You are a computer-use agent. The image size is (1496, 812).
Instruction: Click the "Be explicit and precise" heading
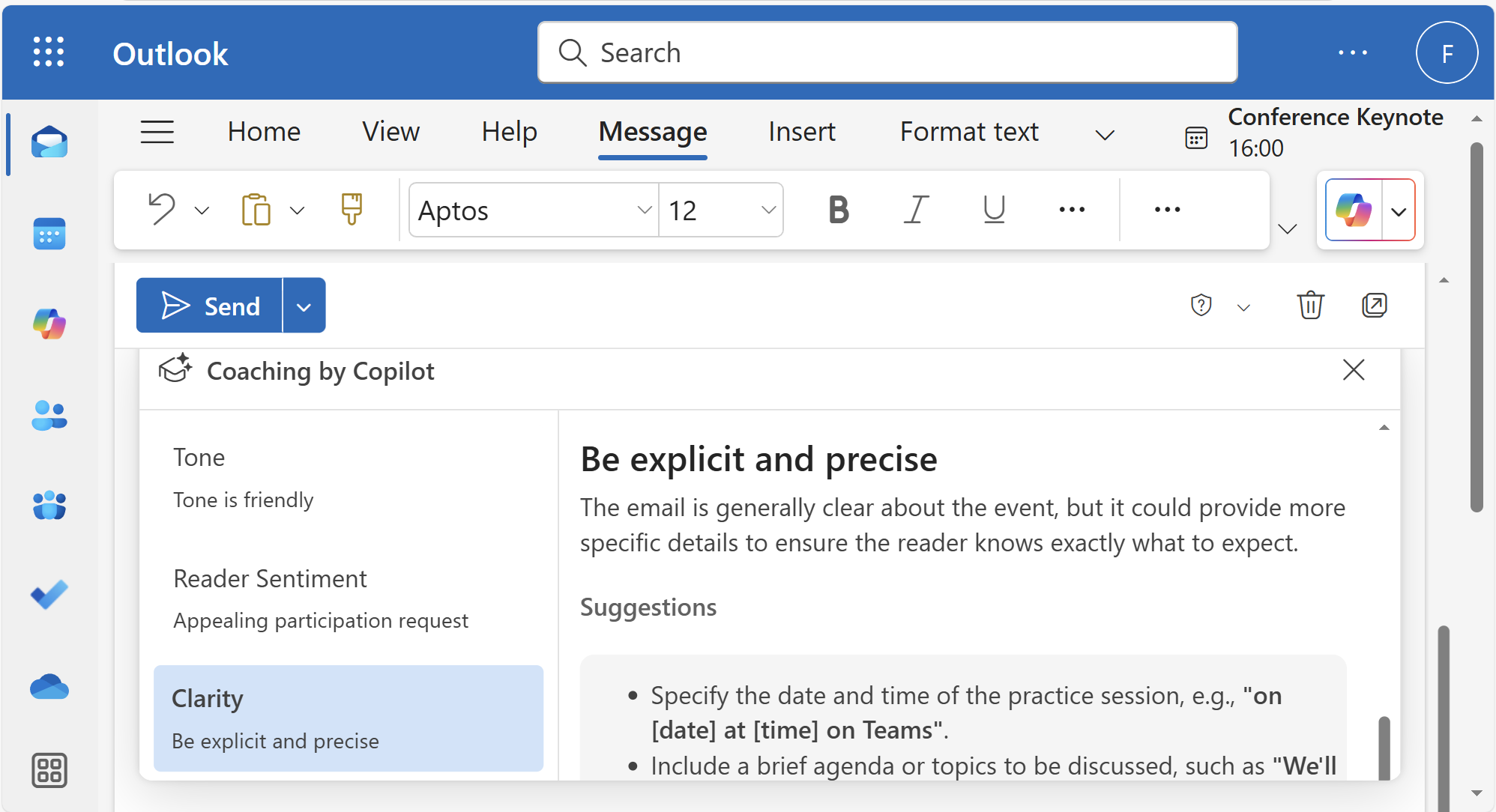point(758,459)
